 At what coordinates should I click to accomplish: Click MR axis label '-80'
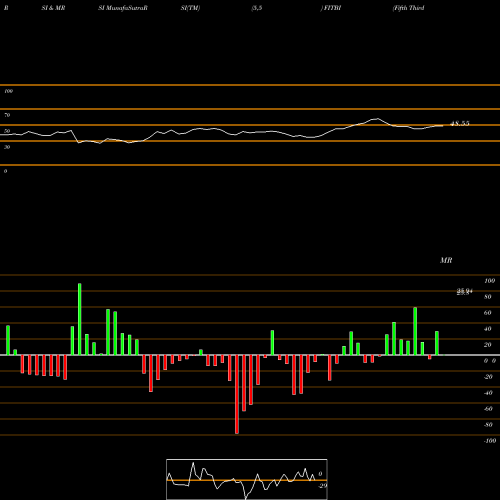pyautogui.click(x=488, y=425)
